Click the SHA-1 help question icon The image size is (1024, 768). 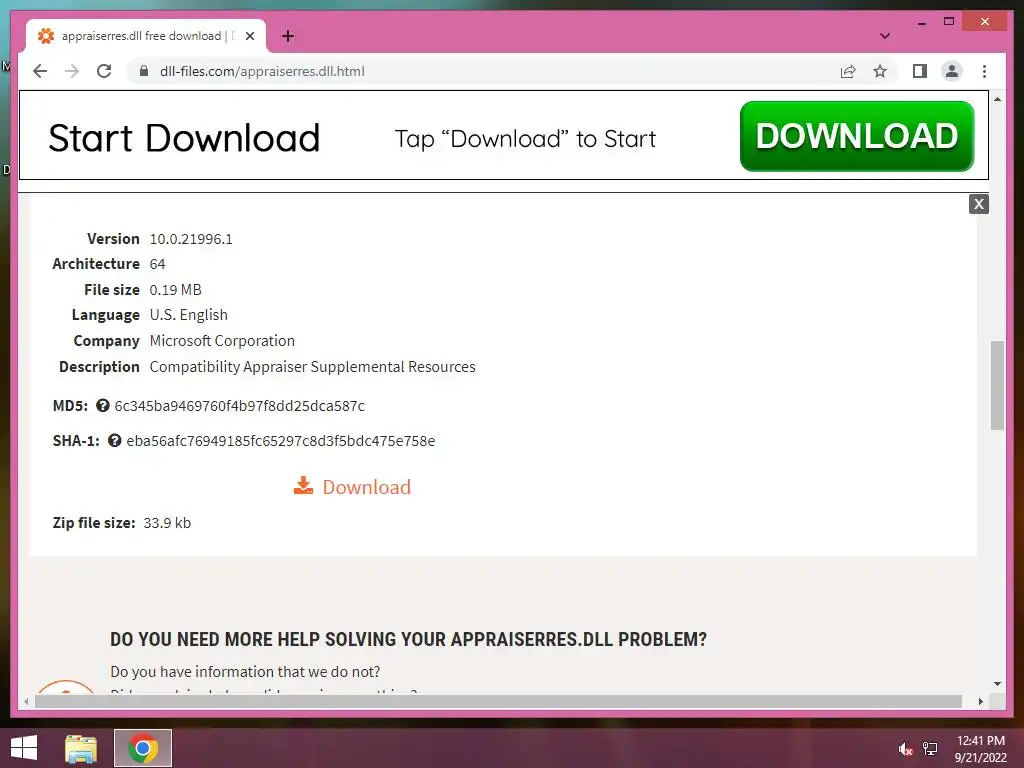(x=114, y=441)
